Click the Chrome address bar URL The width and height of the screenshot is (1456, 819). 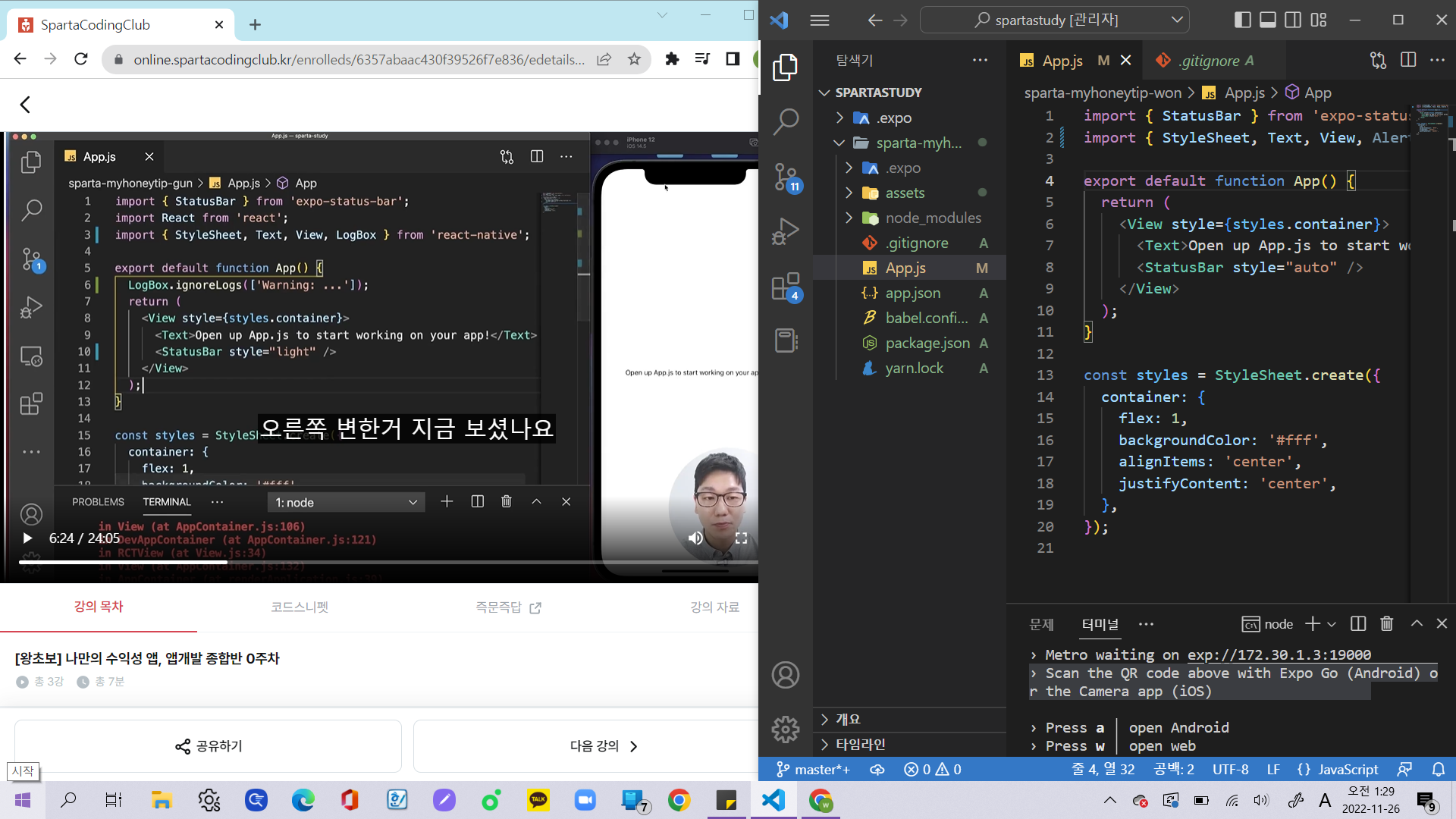(x=359, y=59)
